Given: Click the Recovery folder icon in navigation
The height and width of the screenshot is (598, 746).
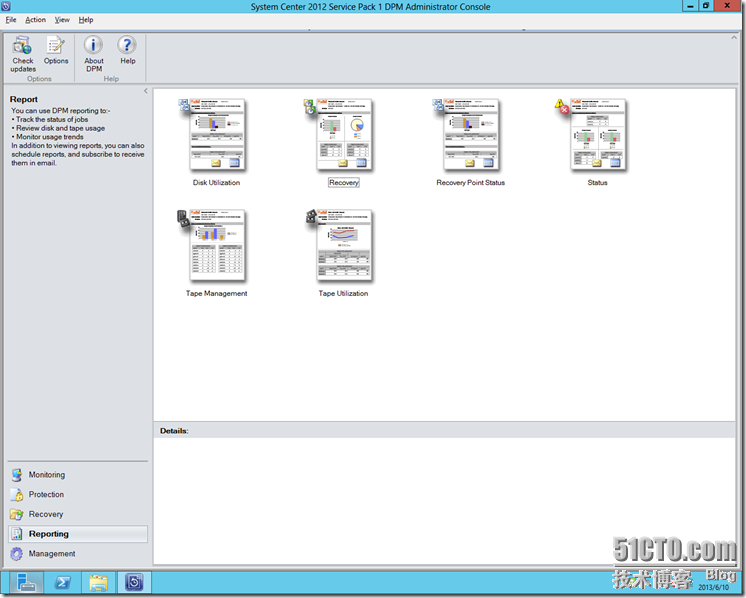Looking at the screenshot, I should click(x=17, y=514).
